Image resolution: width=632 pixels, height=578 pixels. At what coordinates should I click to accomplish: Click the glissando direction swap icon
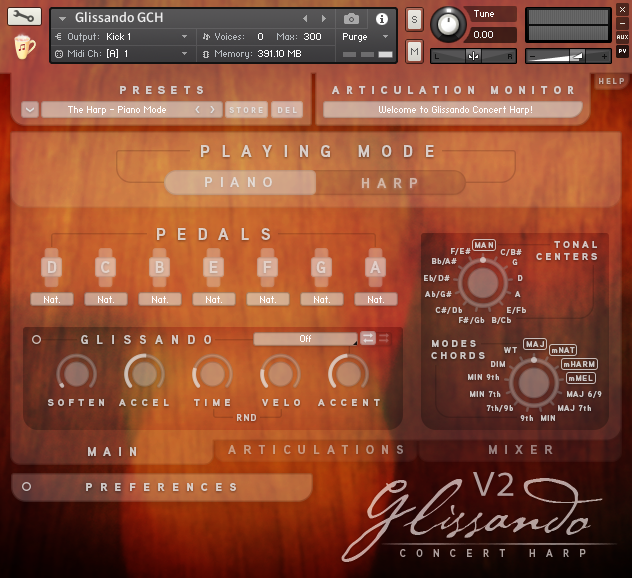click(x=368, y=338)
